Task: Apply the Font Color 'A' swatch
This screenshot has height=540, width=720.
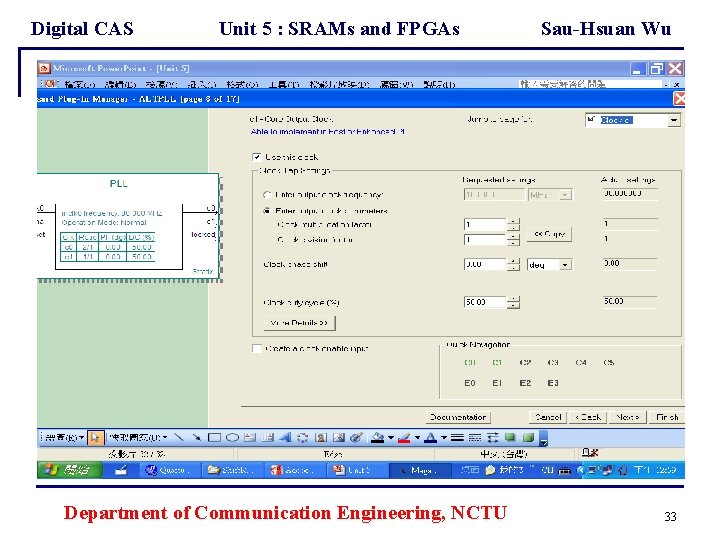Action: pos(430,438)
